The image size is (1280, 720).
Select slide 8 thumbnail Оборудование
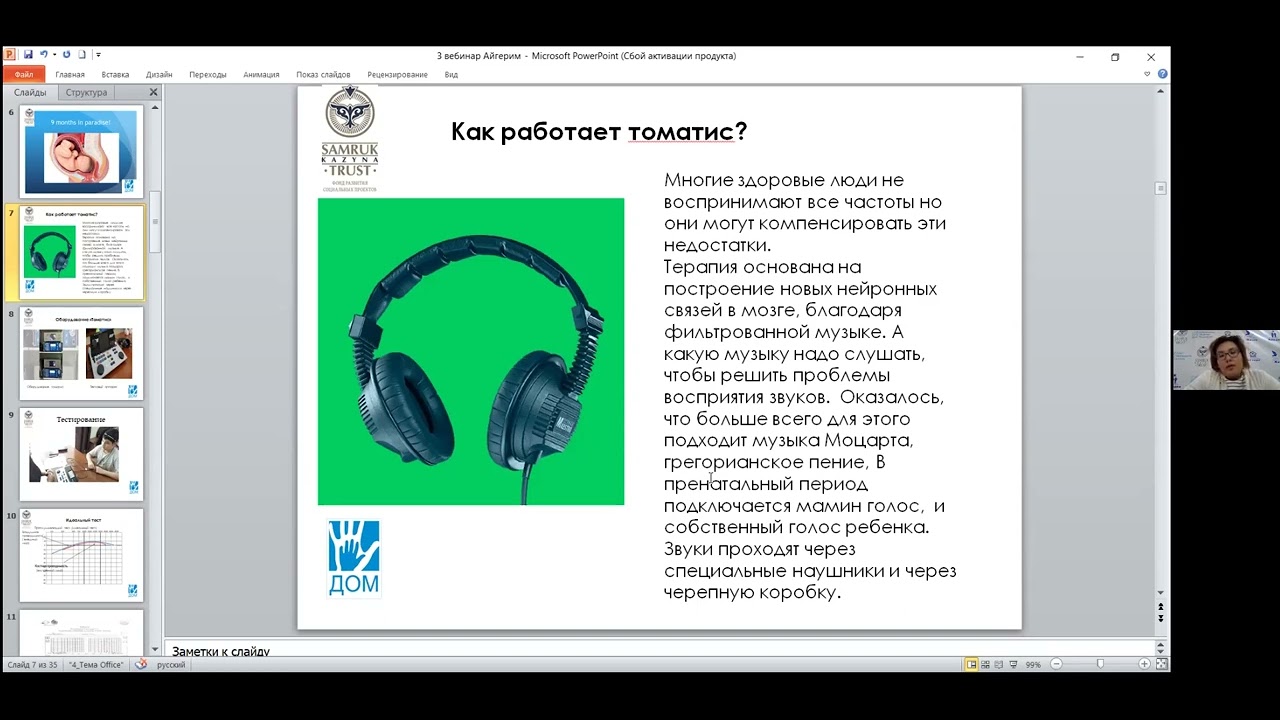click(82, 353)
